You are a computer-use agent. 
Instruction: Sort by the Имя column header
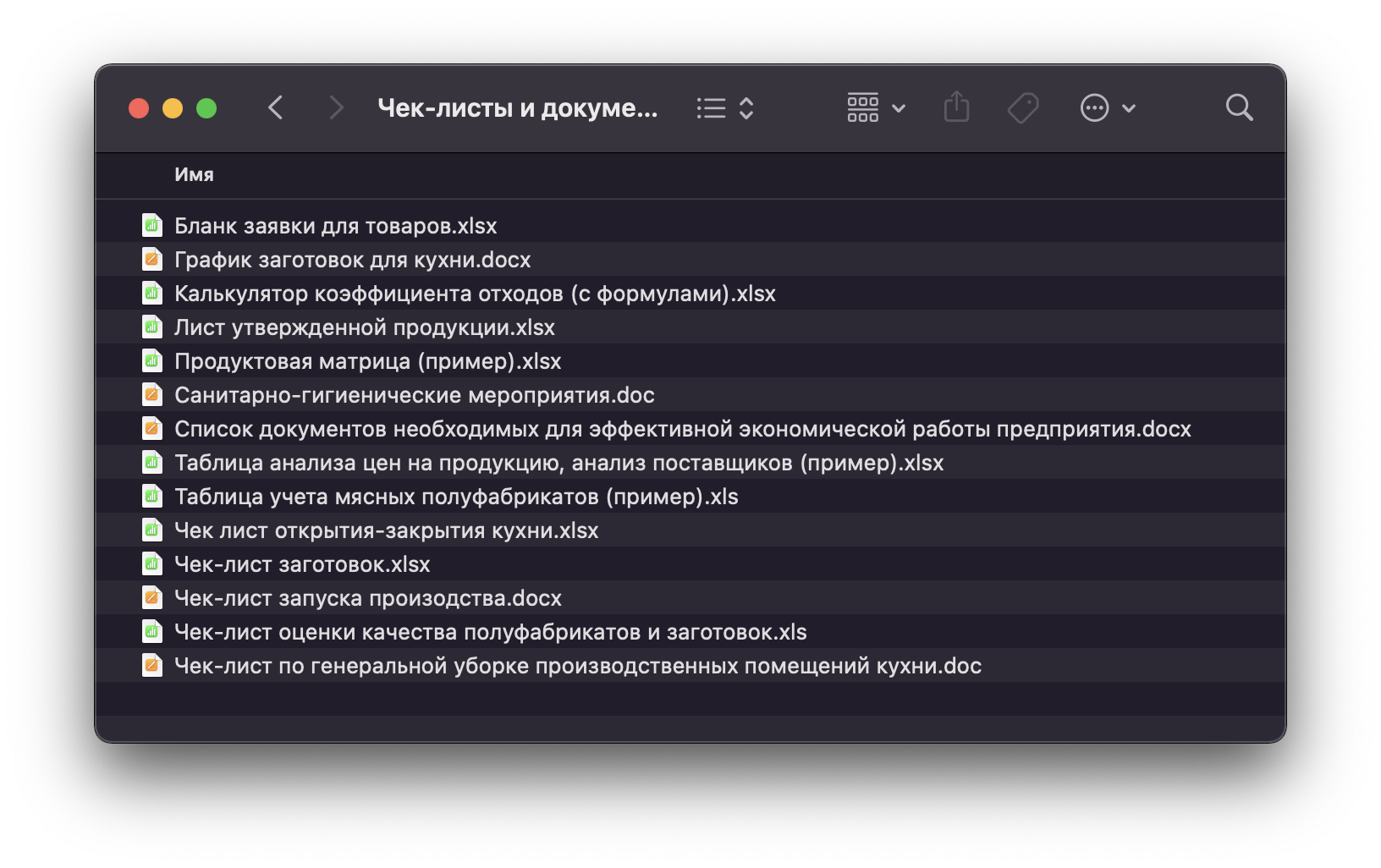(x=194, y=175)
